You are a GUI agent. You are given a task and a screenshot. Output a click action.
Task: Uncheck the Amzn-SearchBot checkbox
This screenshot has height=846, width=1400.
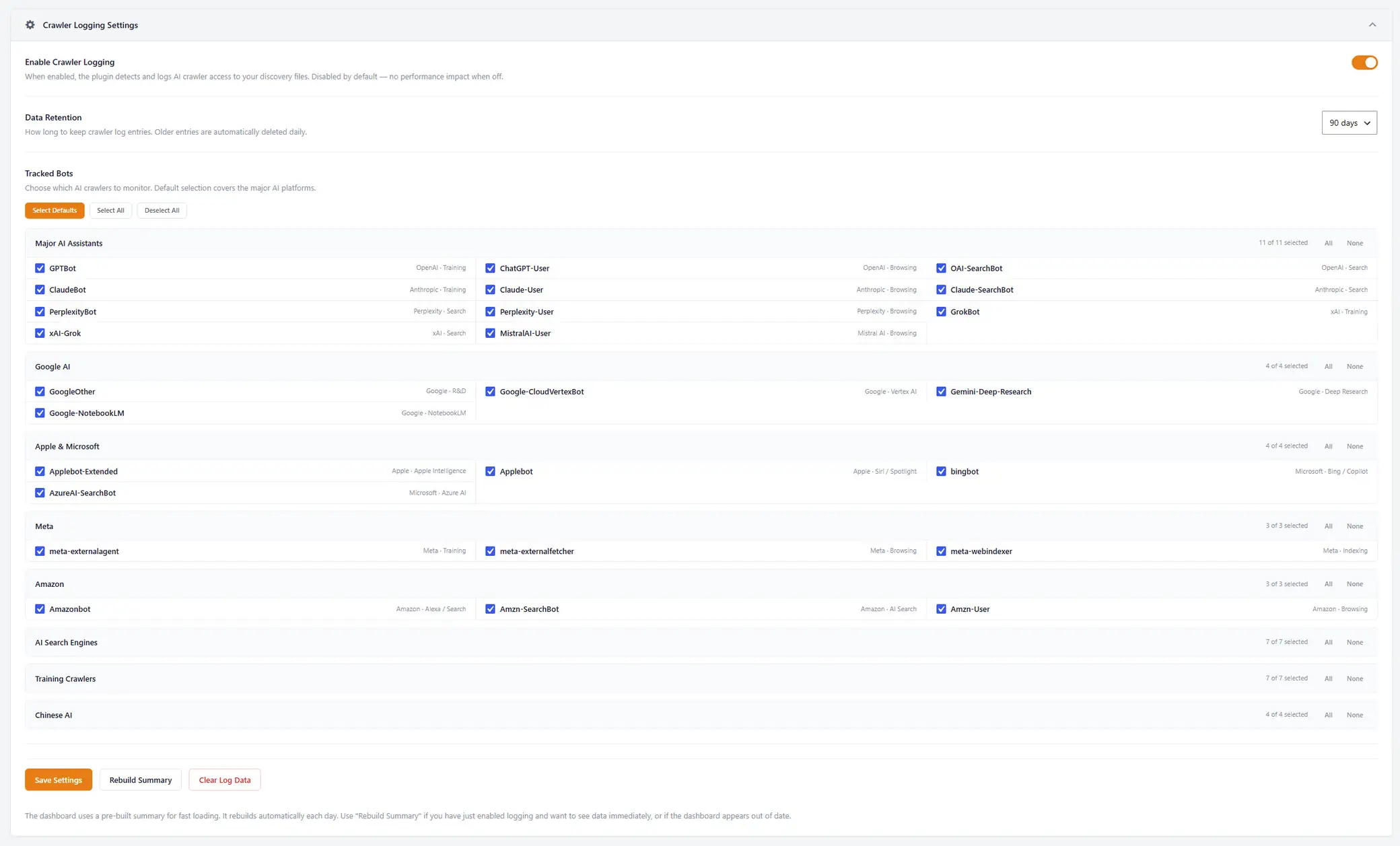pyautogui.click(x=490, y=609)
